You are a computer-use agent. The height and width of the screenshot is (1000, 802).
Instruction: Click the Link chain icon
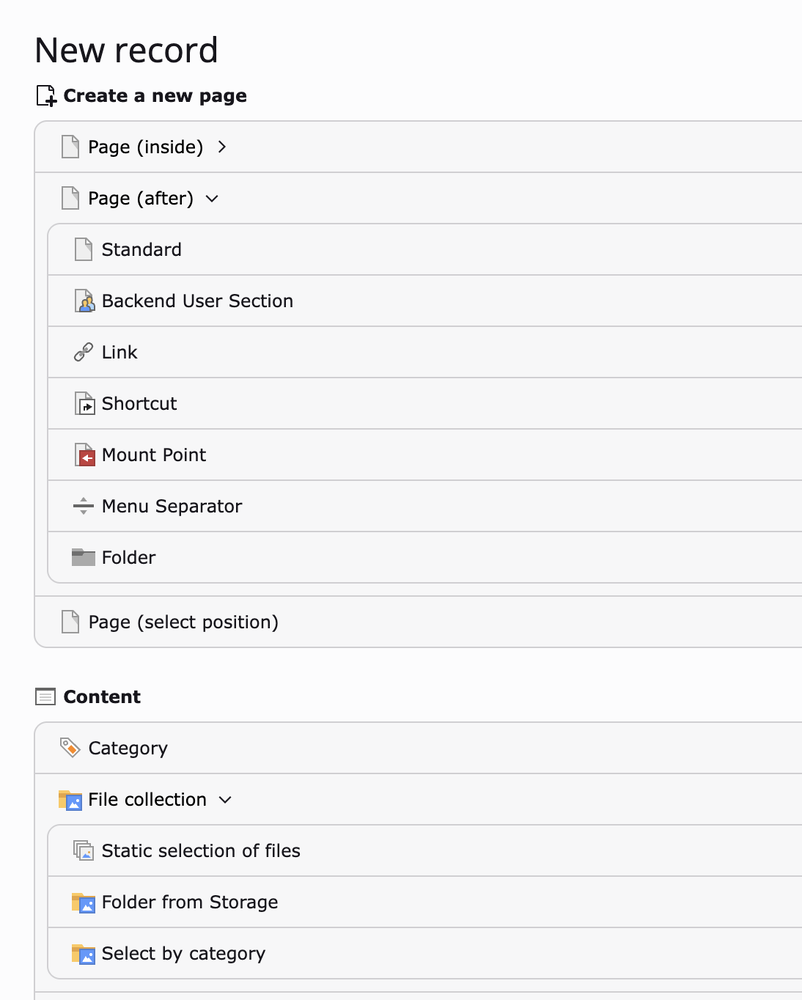point(84,352)
